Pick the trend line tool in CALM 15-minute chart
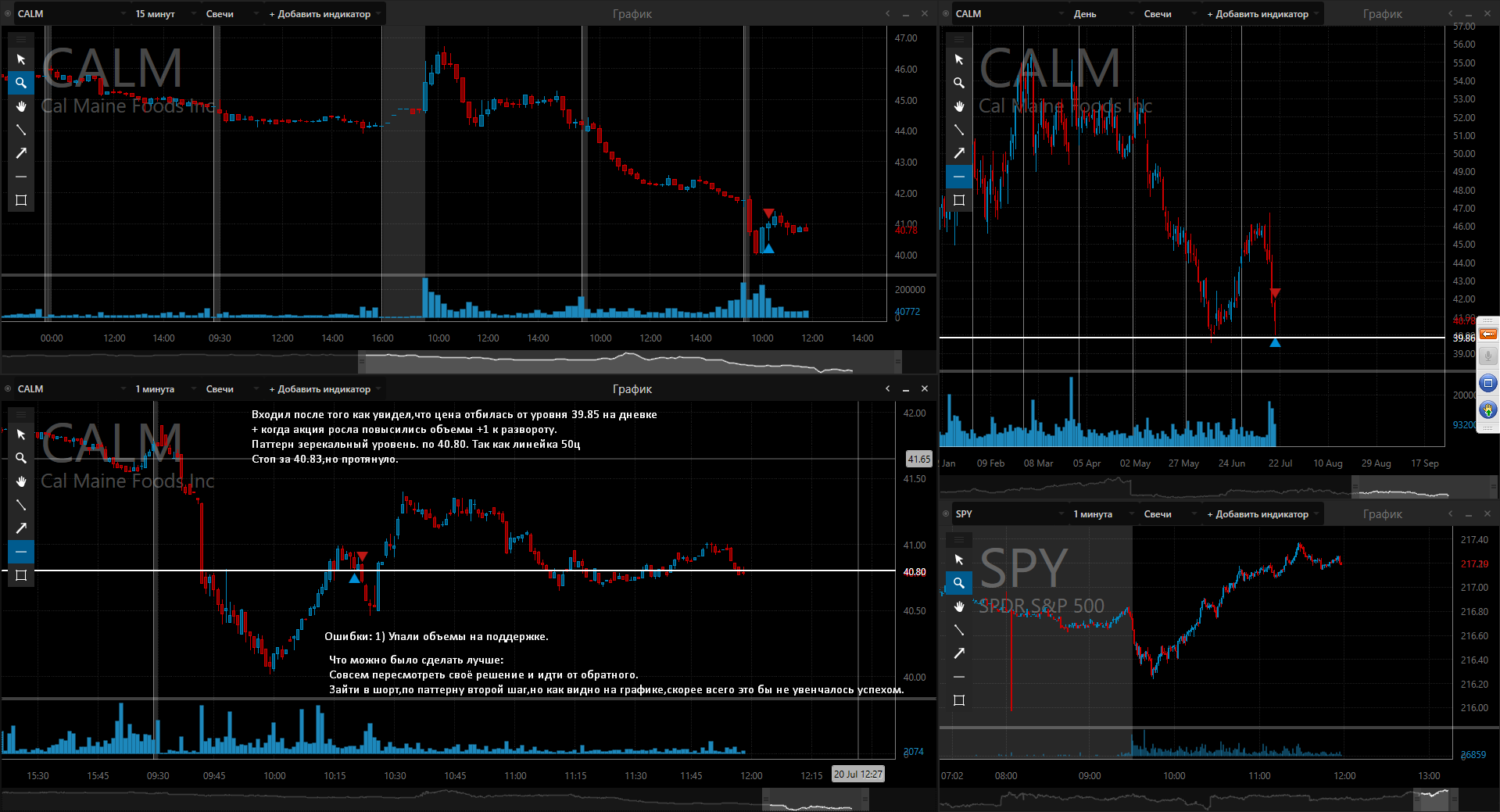Viewport: 1500px width, 812px height. coord(21,130)
